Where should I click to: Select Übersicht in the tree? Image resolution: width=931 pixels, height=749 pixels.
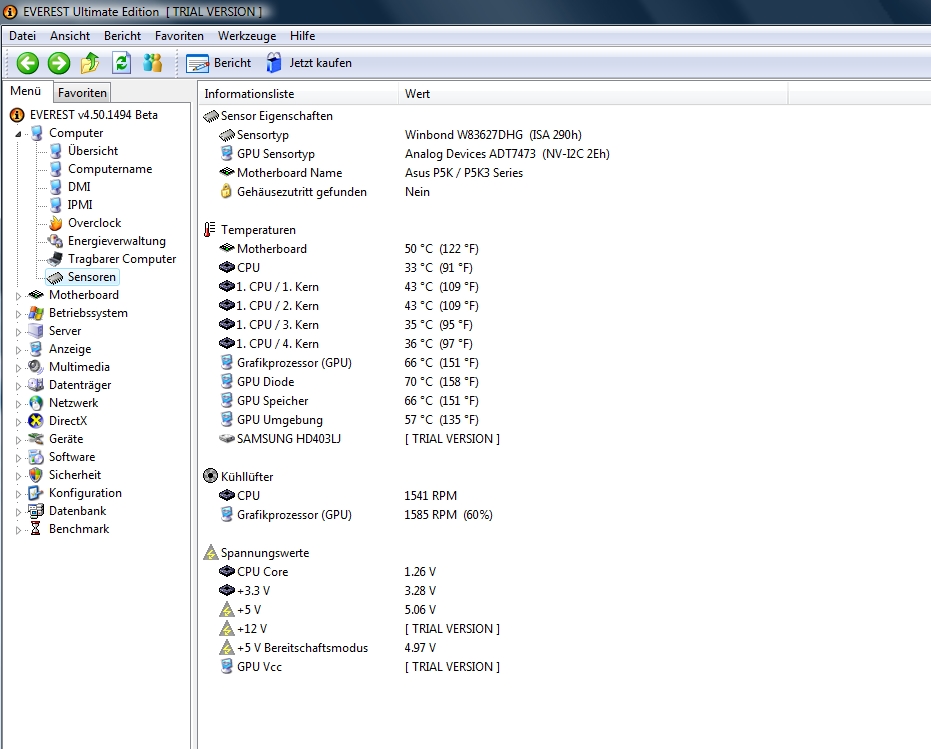click(x=93, y=151)
